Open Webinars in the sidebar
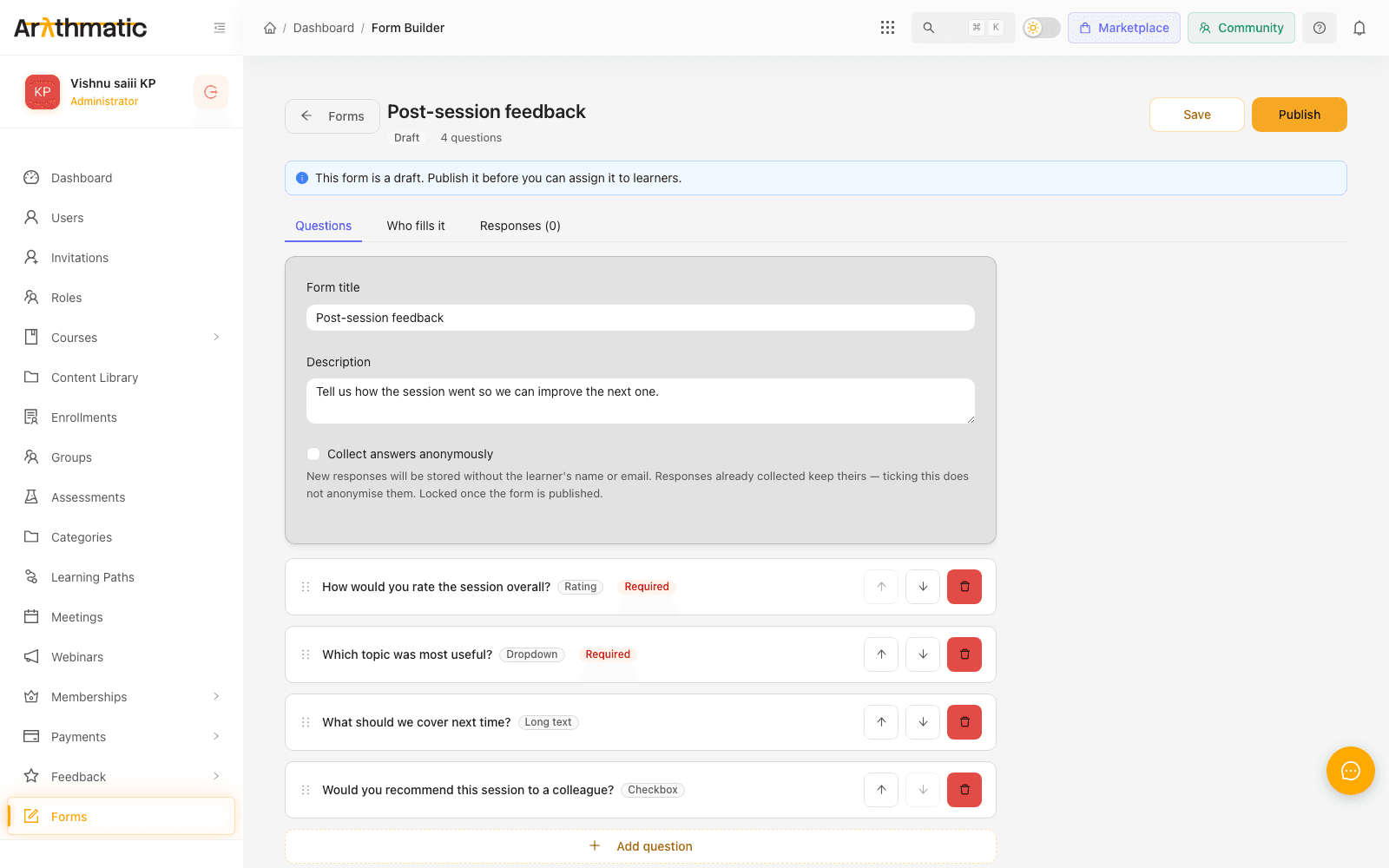The image size is (1389, 868). [x=122, y=657]
